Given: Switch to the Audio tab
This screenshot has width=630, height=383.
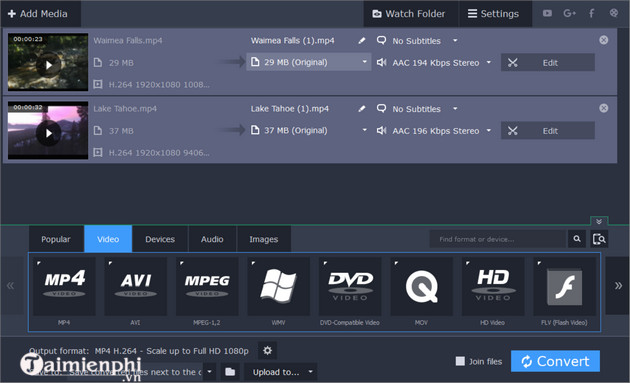Looking at the screenshot, I should coord(212,239).
